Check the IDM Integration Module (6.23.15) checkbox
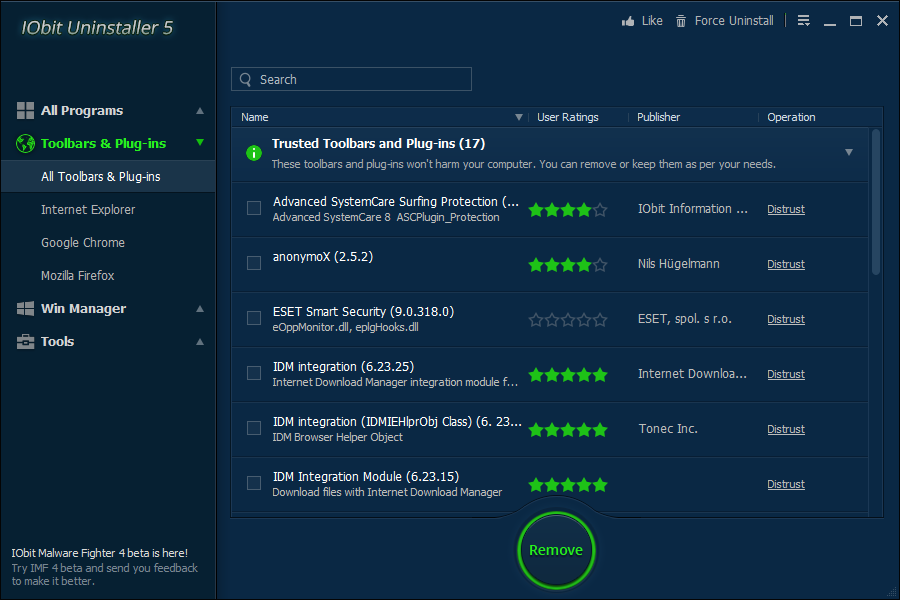900x600 pixels. pos(254,483)
